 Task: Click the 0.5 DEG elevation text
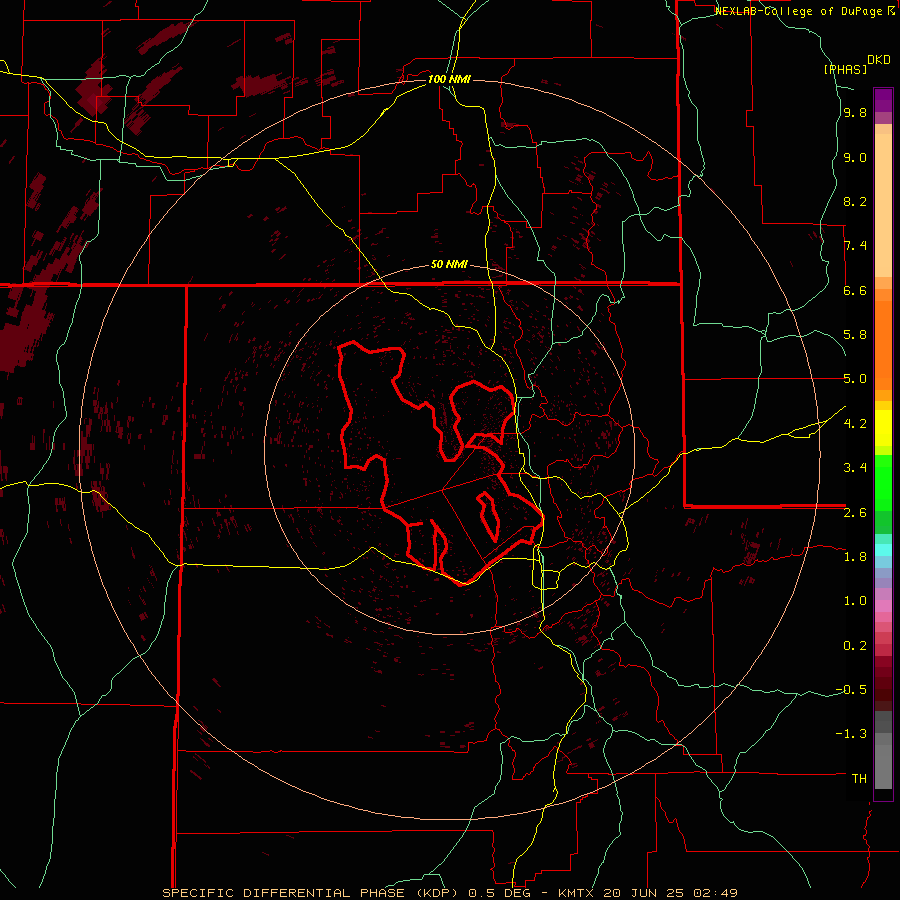[x=498, y=893]
